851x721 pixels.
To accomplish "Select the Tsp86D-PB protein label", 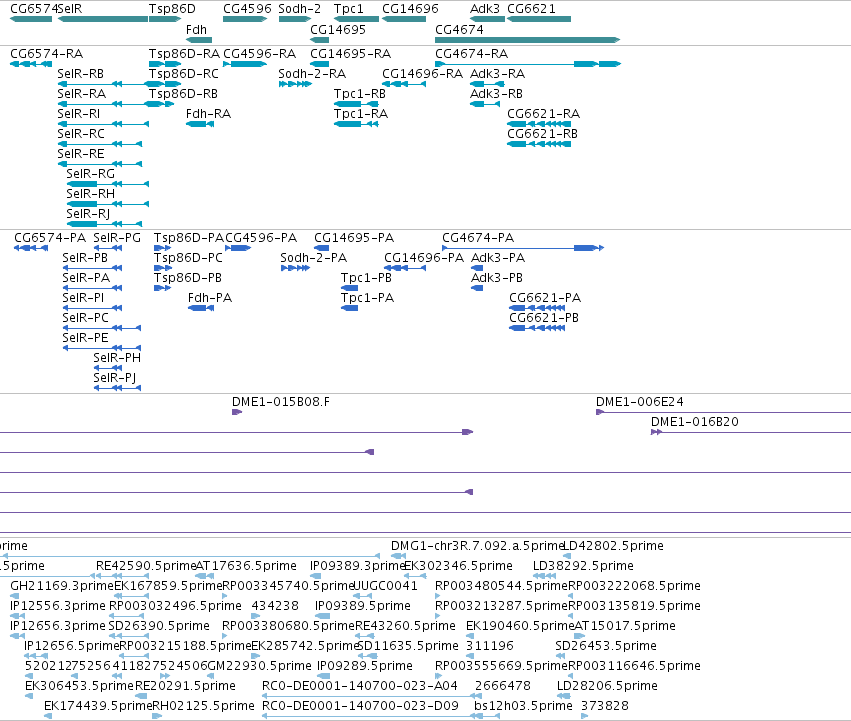I will [x=188, y=278].
